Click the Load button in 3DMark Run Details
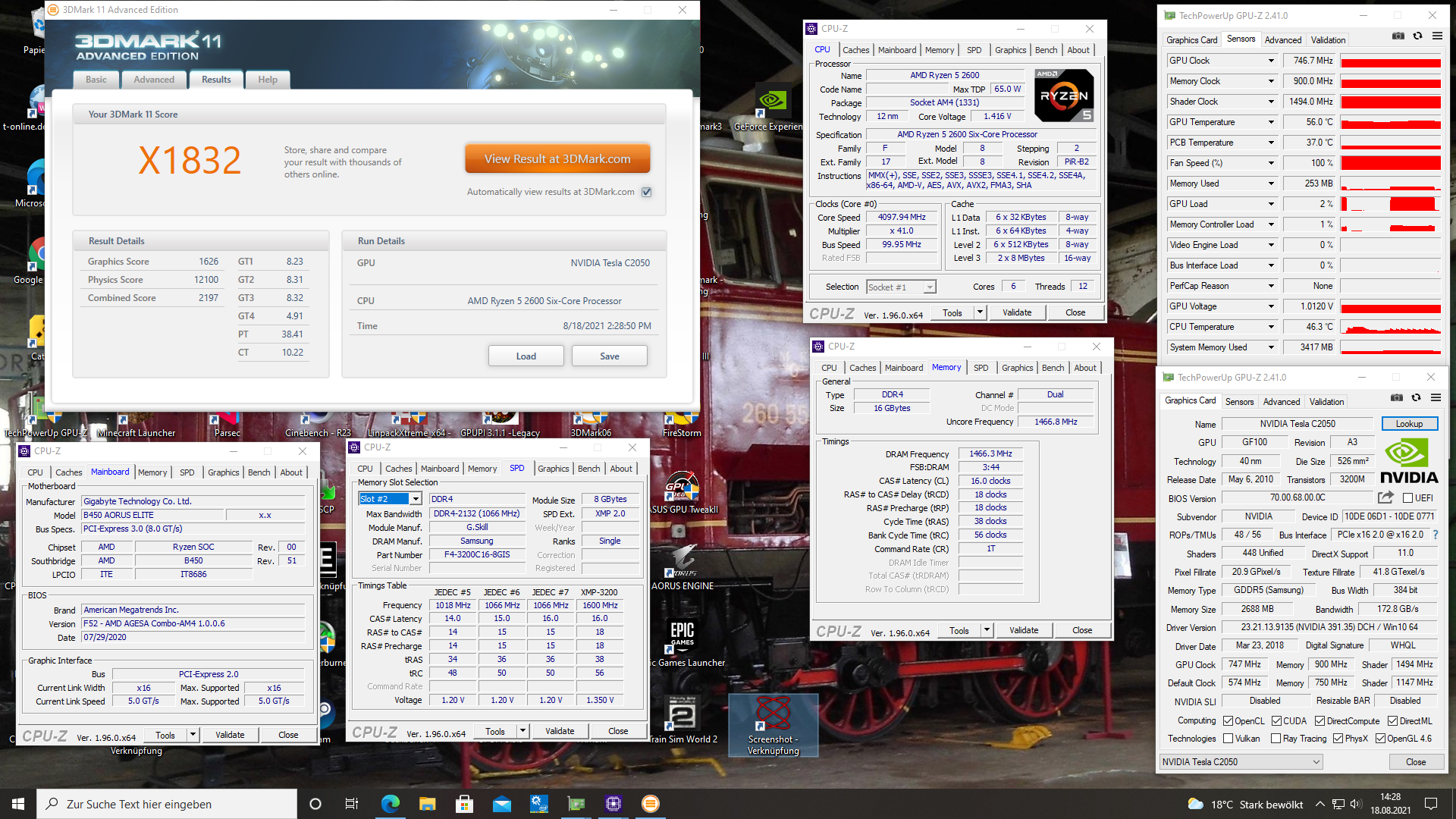The height and width of the screenshot is (819, 1456). (526, 356)
